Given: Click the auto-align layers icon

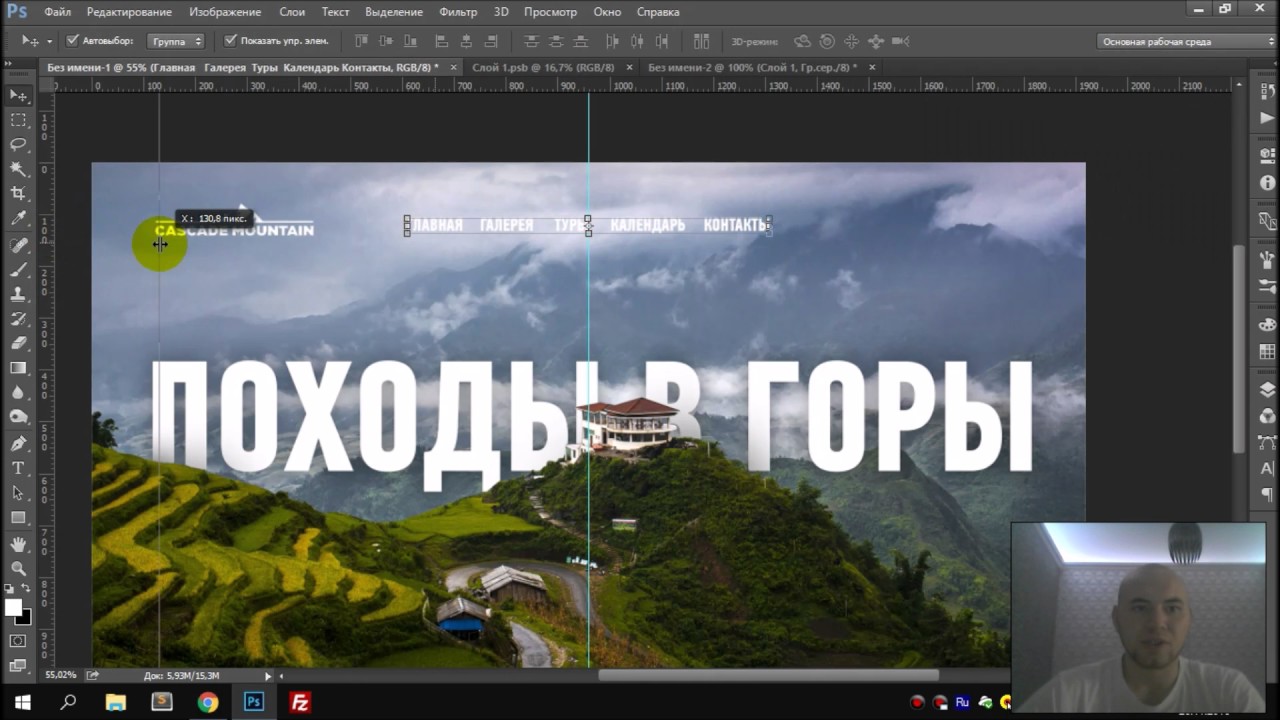Looking at the screenshot, I should 701,41.
